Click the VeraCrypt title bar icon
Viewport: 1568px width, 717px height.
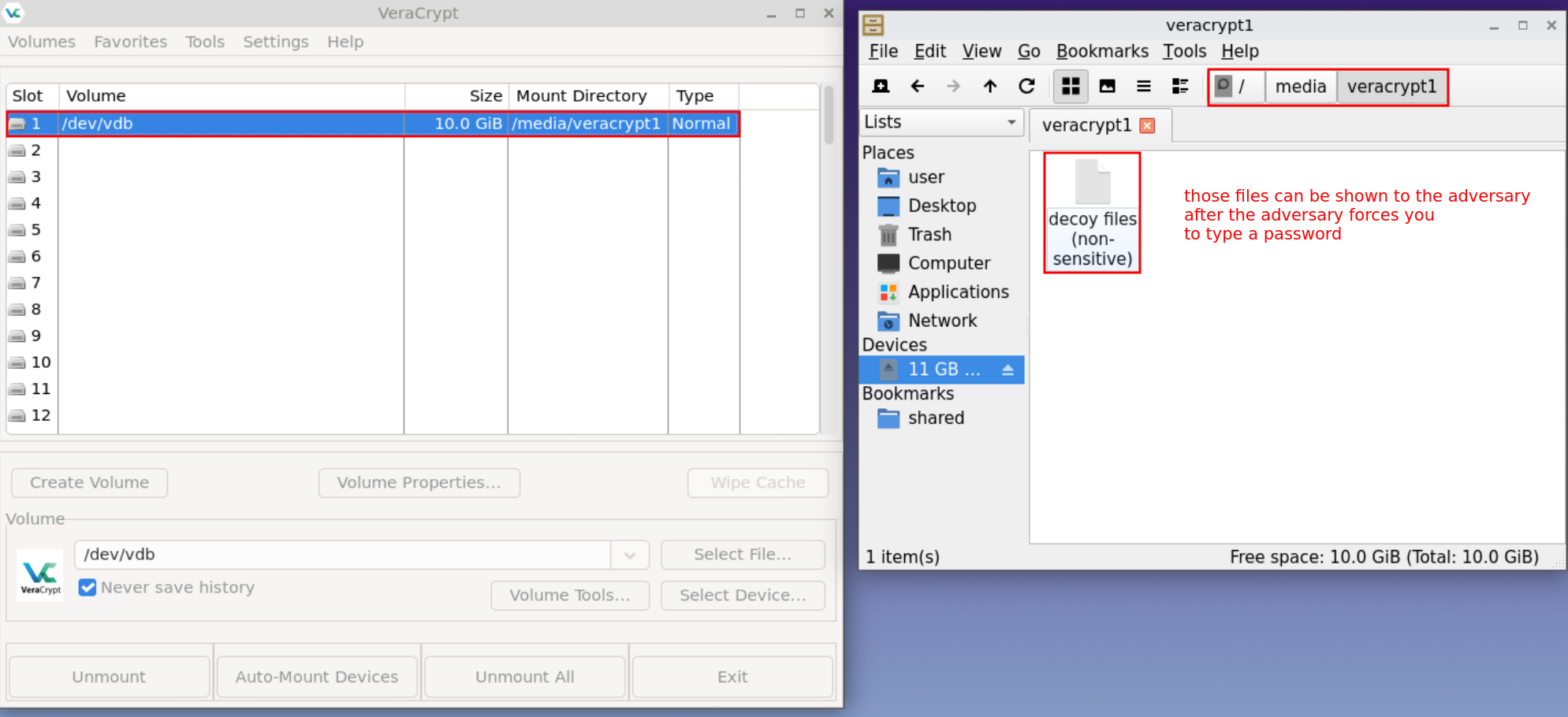coord(13,13)
